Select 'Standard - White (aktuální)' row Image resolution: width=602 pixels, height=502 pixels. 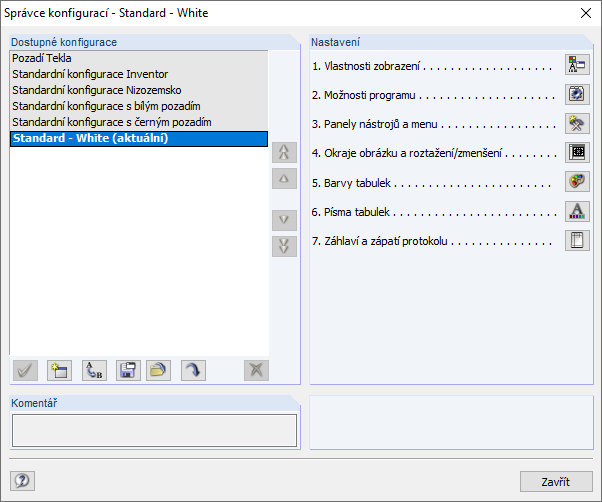click(139, 139)
